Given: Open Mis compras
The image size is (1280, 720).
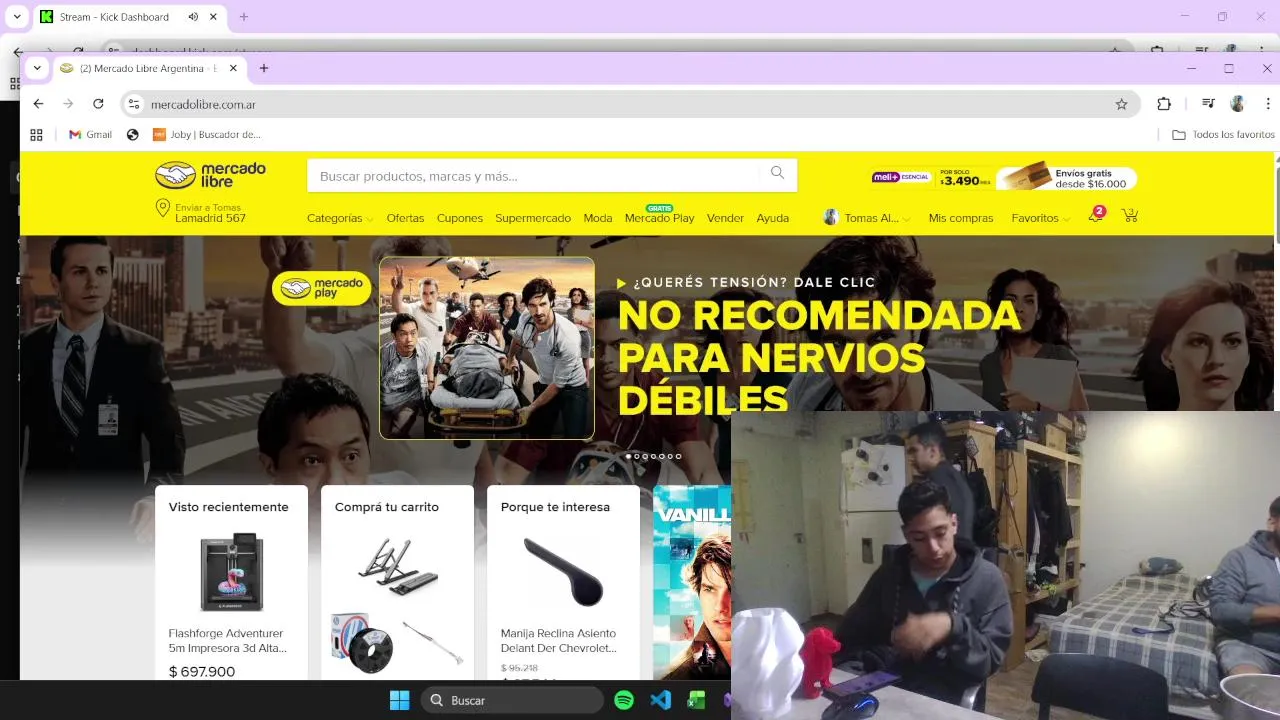Looking at the screenshot, I should click(x=961, y=218).
